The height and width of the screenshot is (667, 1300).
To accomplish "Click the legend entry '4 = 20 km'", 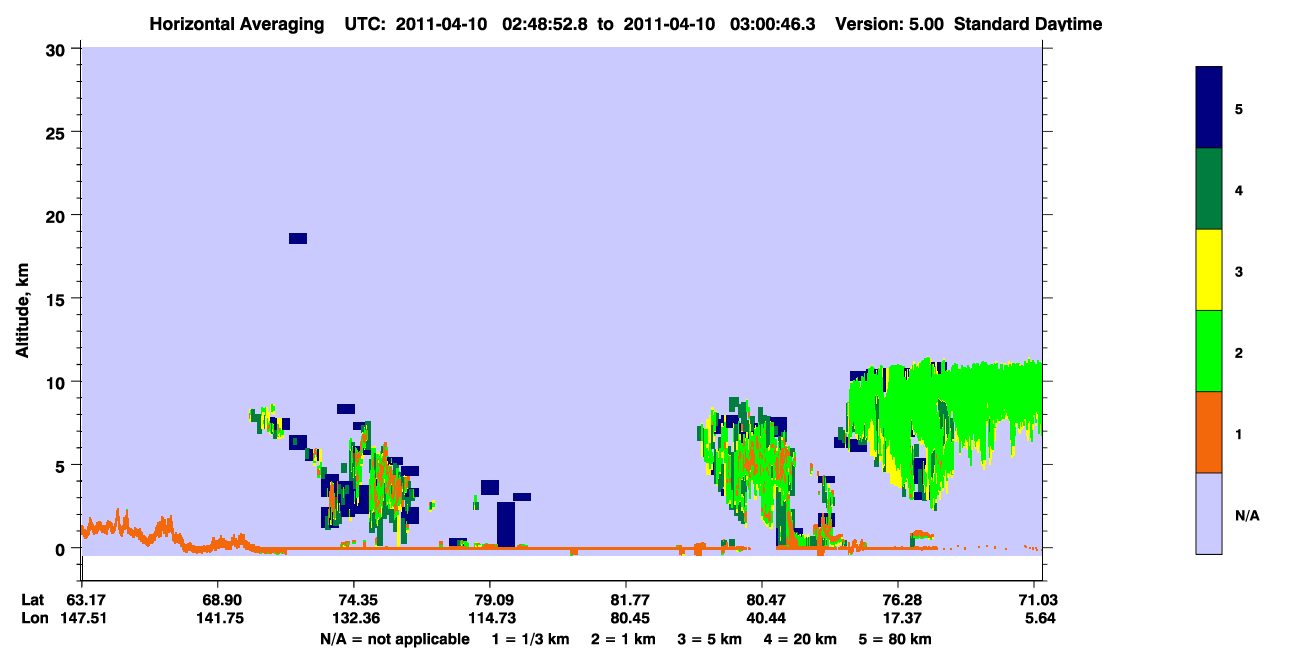I will coord(802,639).
